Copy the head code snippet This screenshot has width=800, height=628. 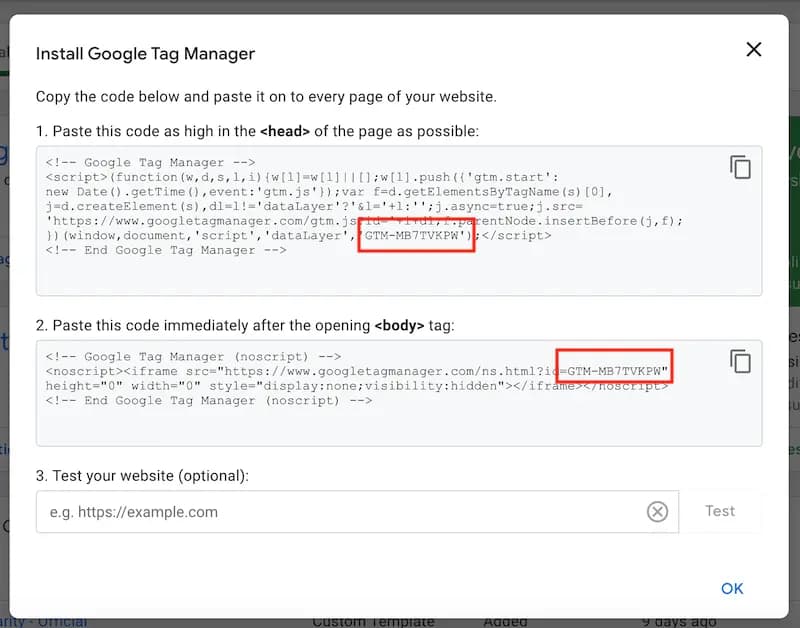[x=740, y=167]
